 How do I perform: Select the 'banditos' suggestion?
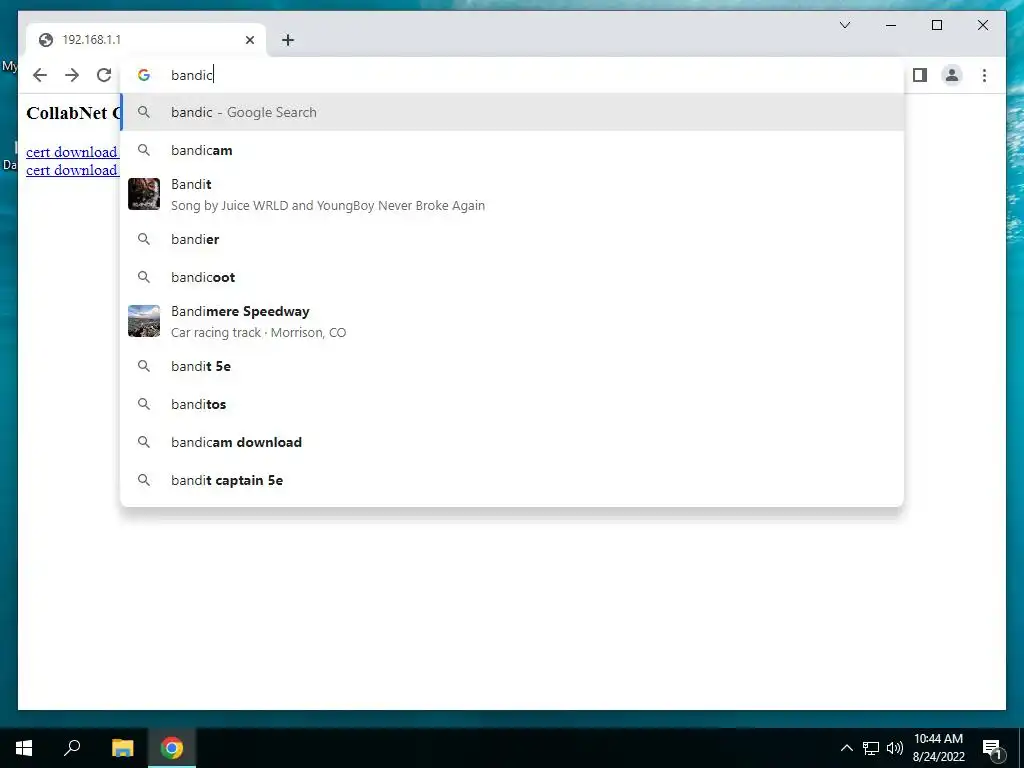click(x=512, y=404)
